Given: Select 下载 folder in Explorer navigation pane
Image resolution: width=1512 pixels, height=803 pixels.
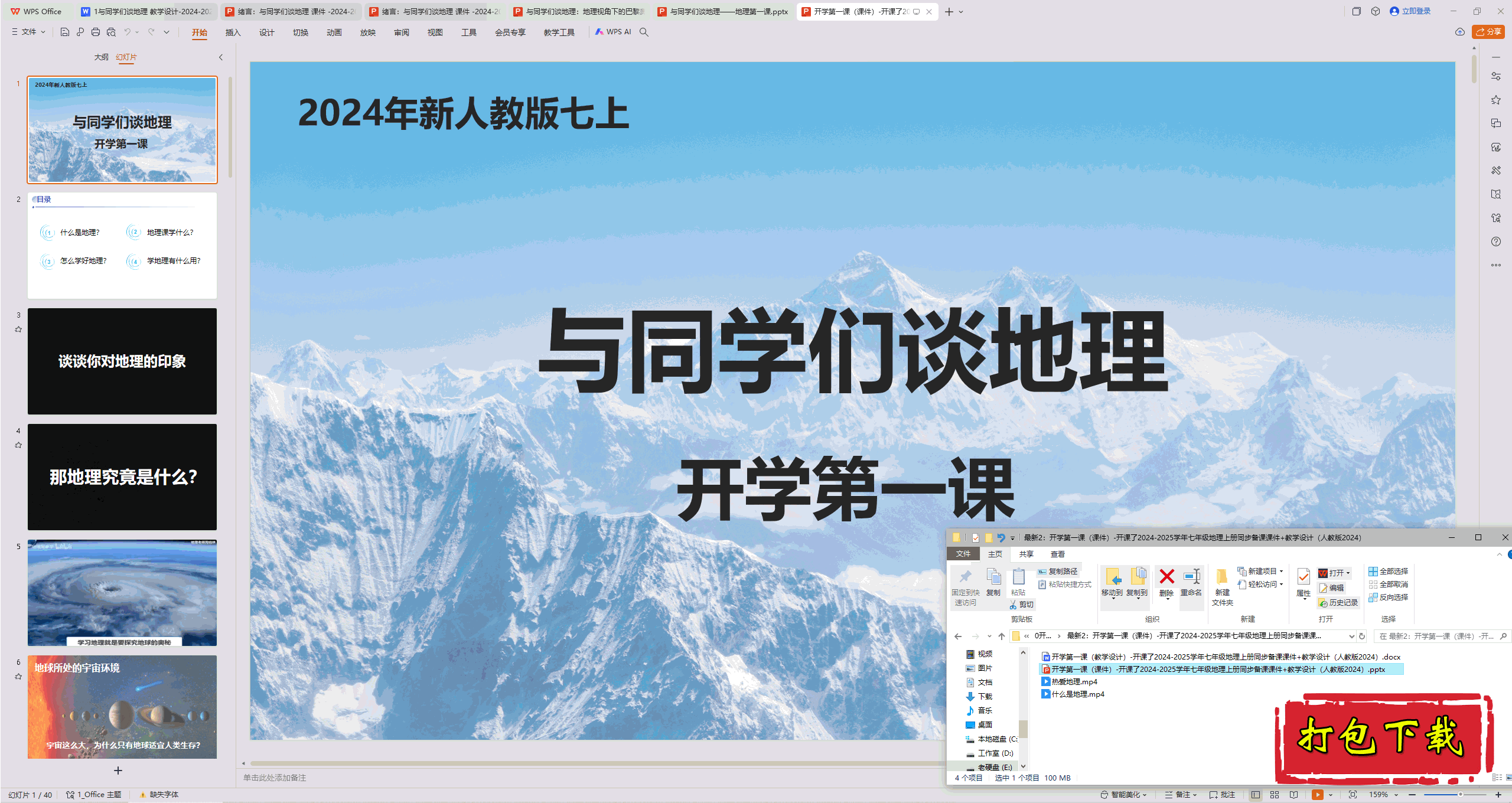Looking at the screenshot, I should pos(979,697).
